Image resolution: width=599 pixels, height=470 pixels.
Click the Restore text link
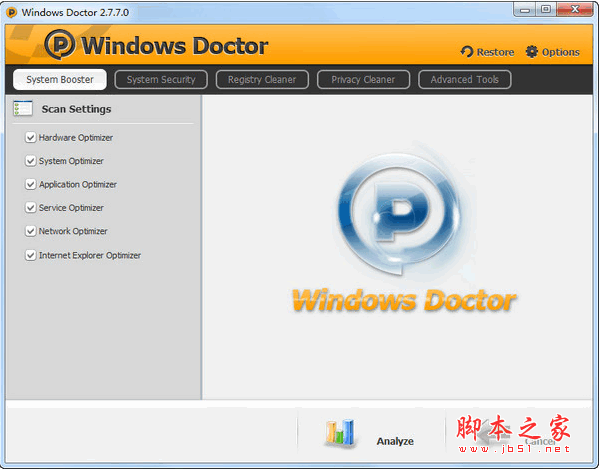tap(495, 52)
